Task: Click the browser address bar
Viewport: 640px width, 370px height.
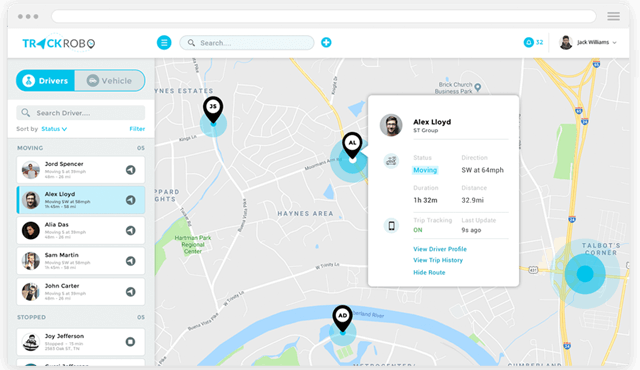Action: pyautogui.click(x=324, y=16)
